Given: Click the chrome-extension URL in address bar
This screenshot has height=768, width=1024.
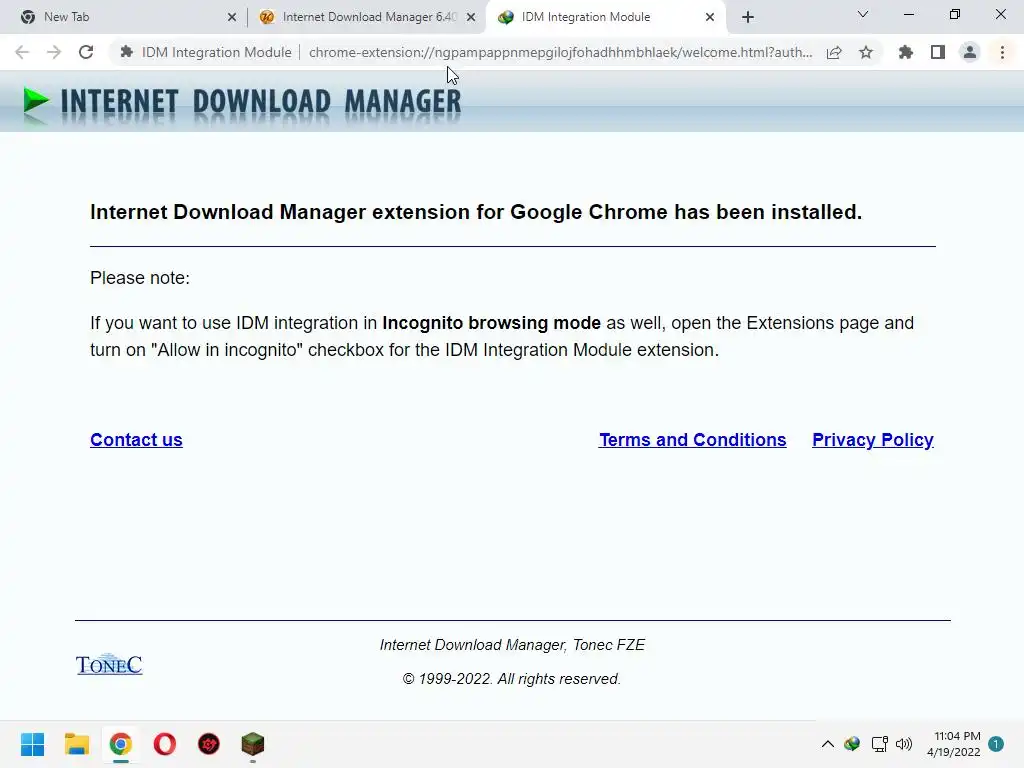Looking at the screenshot, I should 560,52.
